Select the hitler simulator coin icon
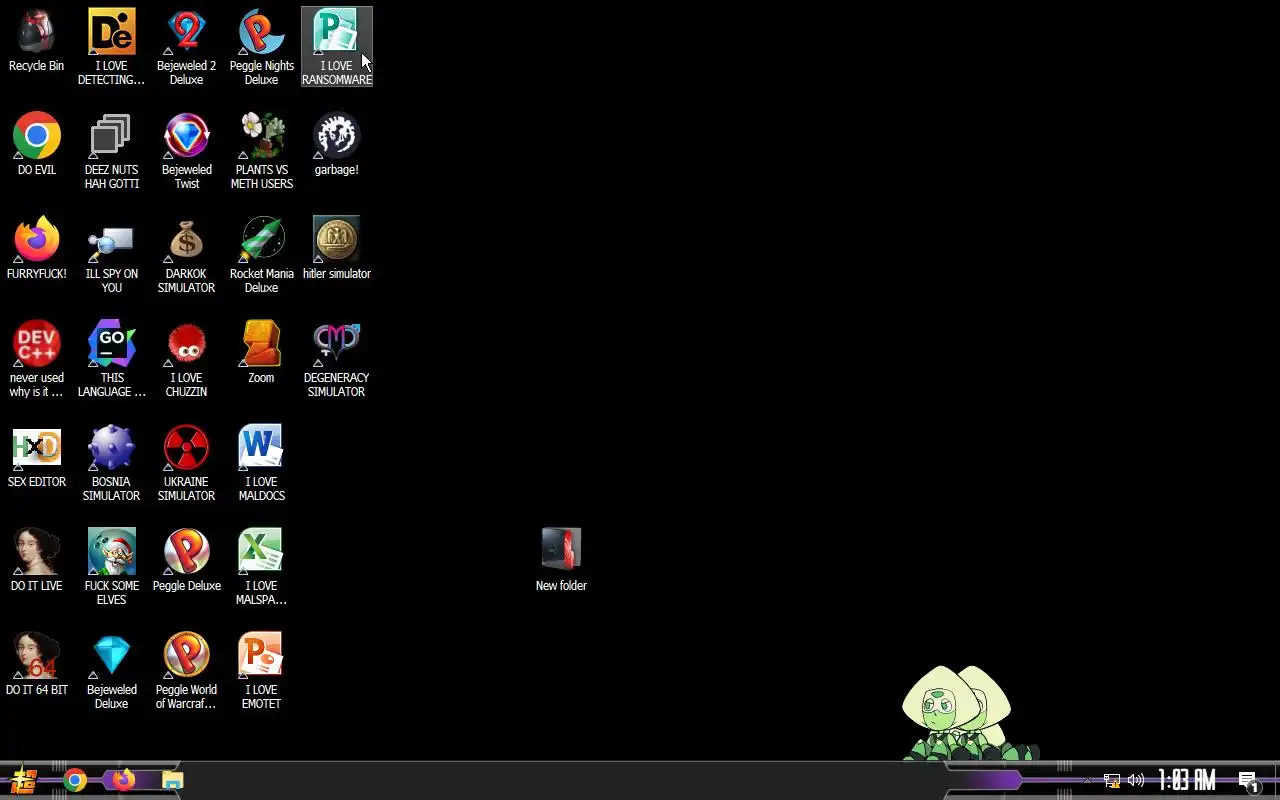The width and height of the screenshot is (1280, 800). coord(336,249)
